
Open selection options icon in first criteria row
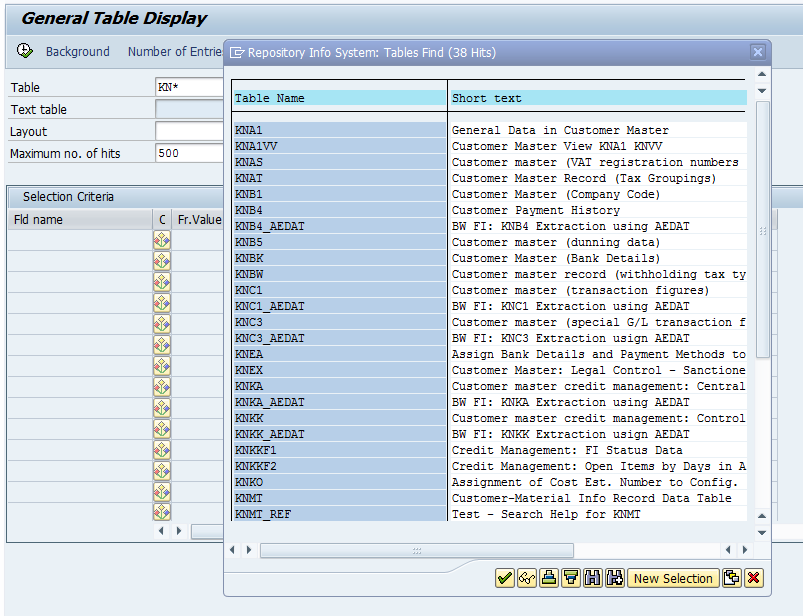coord(161,240)
